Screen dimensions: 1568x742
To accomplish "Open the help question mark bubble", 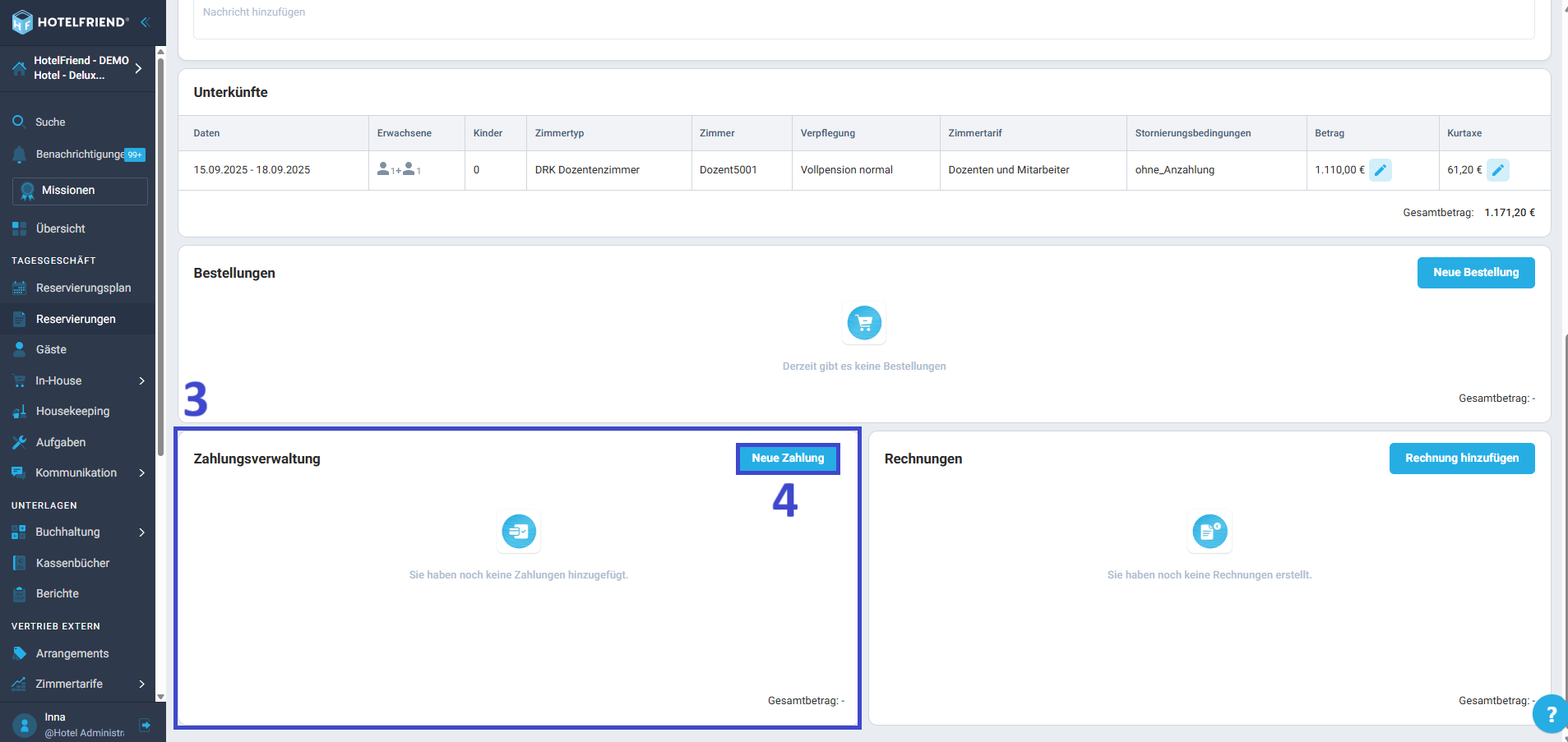I will [1550, 714].
